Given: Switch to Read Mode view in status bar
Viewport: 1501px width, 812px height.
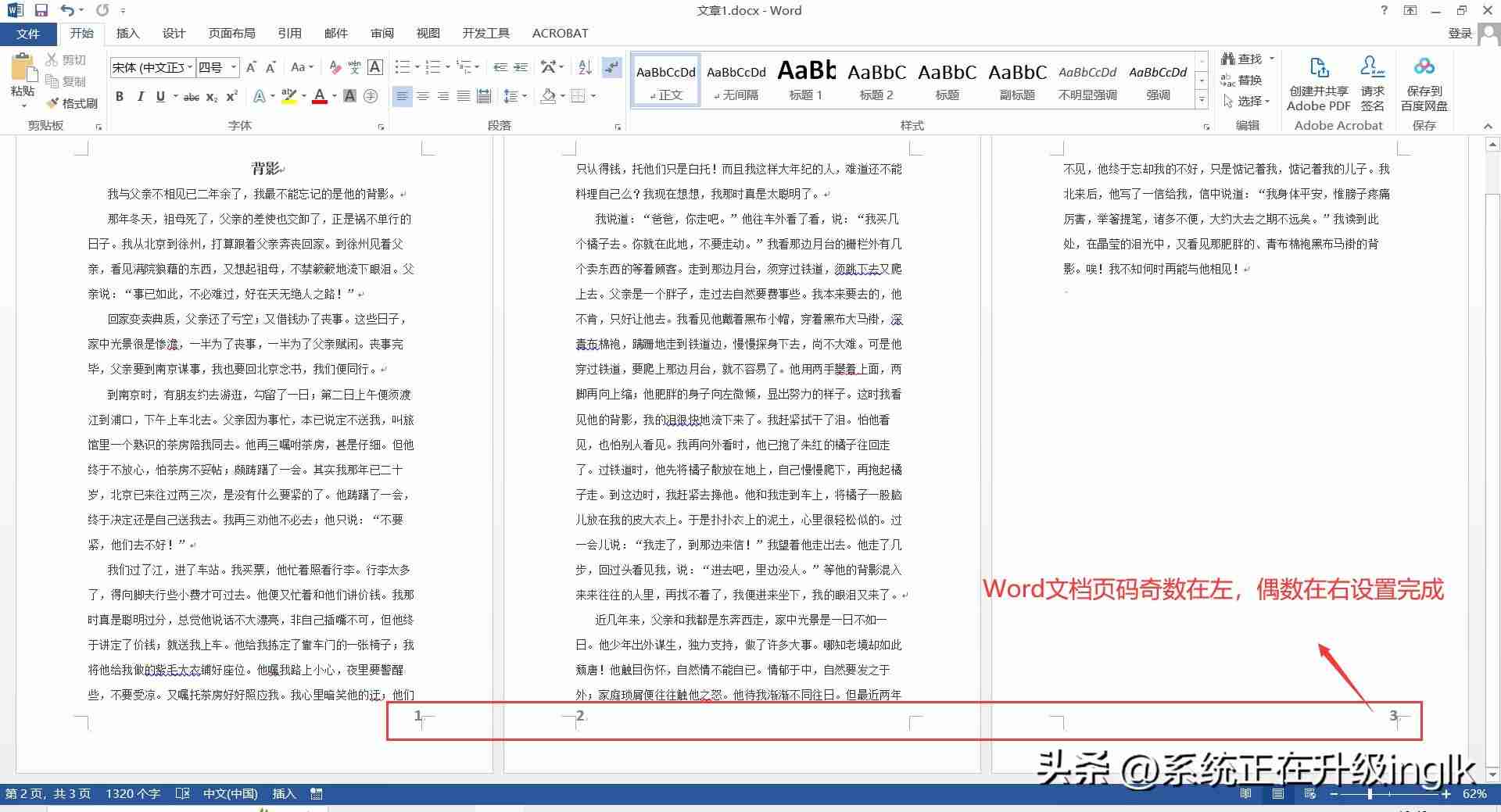Looking at the screenshot, I should (1245, 794).
